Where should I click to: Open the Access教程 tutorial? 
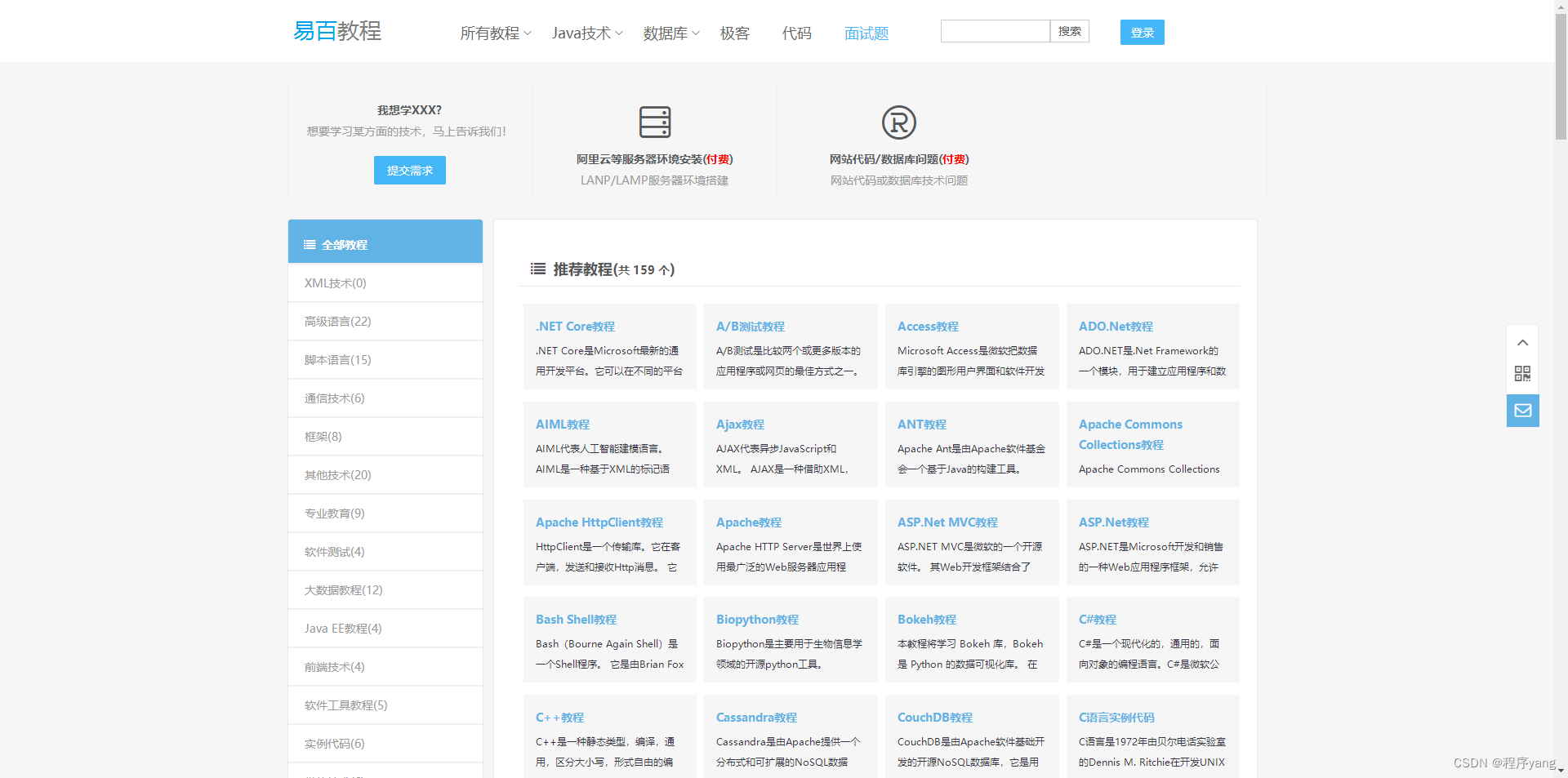point(928,327)
